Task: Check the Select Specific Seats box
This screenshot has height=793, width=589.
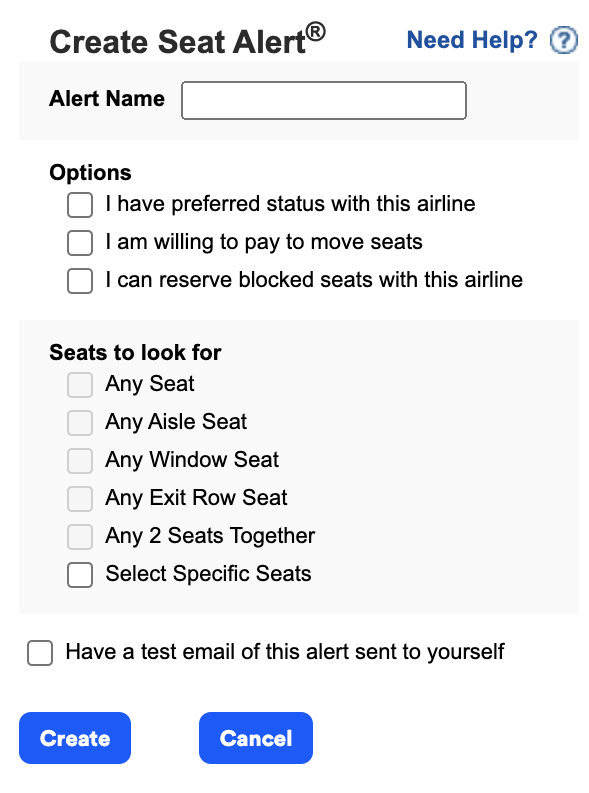Action: [80, 575]
